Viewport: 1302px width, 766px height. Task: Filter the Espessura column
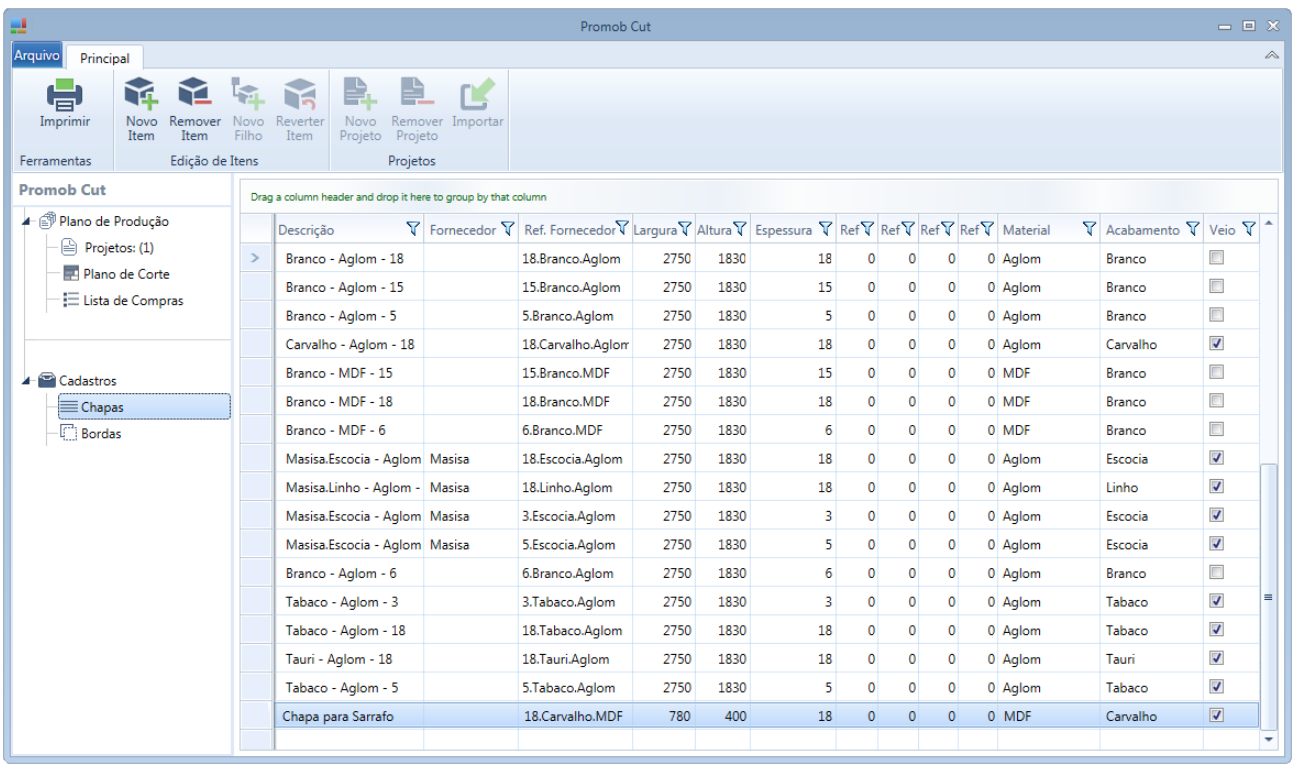tap(826, 229)
